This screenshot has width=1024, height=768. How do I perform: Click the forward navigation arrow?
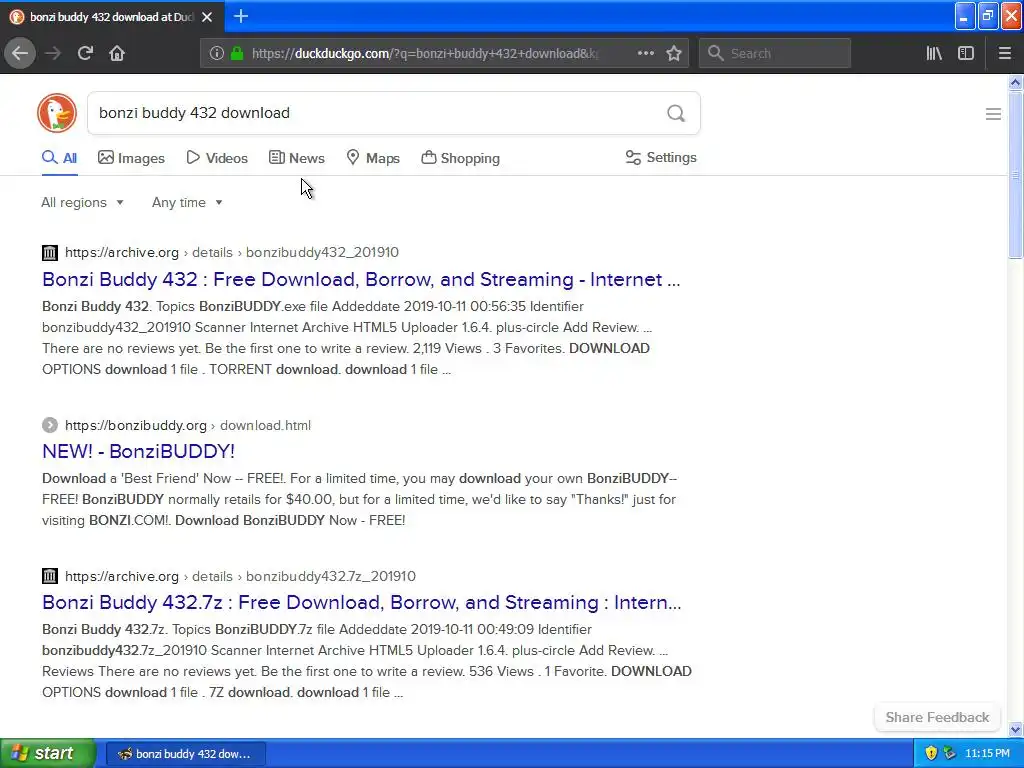(x=53, y=53)
